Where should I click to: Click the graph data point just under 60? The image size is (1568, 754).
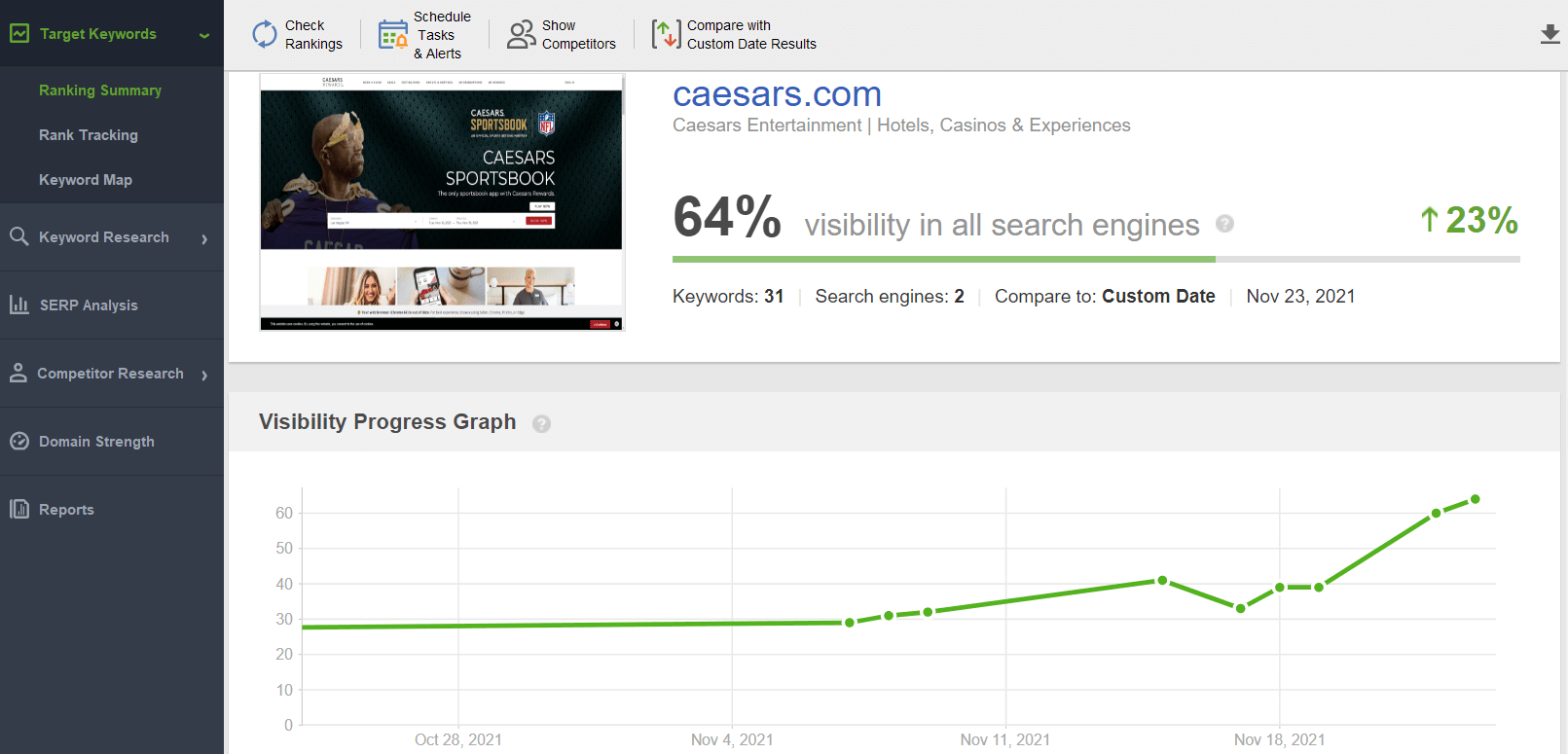coord(1437,514)
